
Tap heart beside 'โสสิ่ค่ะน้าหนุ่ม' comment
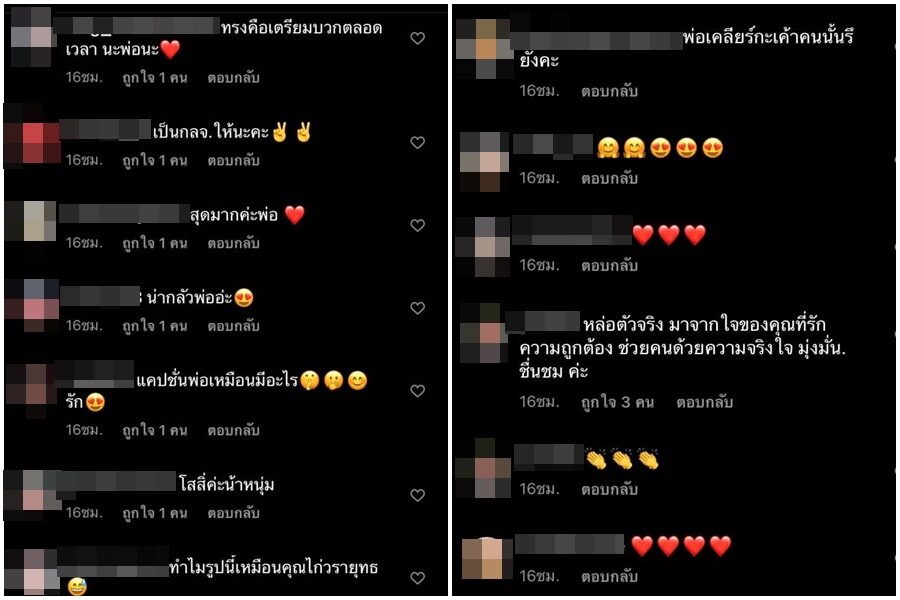(x=417, y=495)
